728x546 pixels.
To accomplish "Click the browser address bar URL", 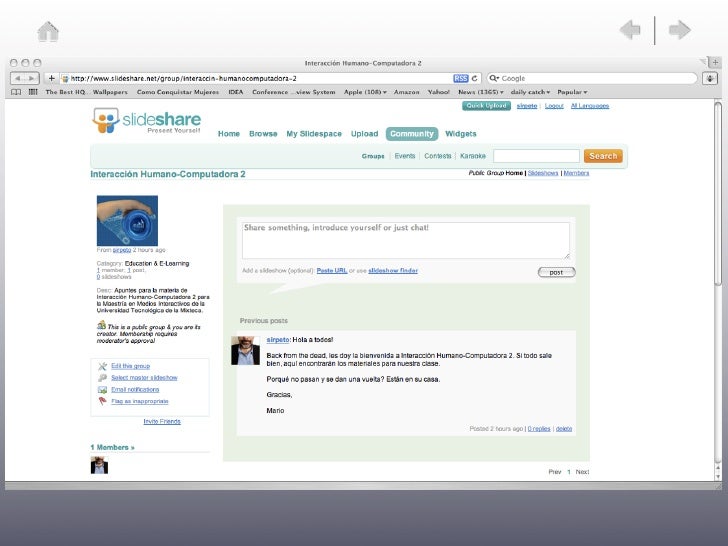I will click(183, 78).
